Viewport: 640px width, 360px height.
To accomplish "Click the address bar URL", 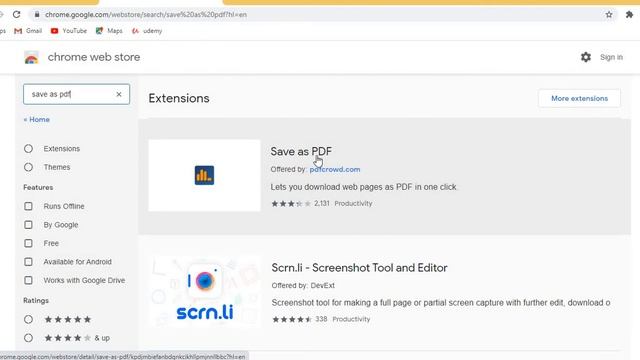I will point(146,15).
